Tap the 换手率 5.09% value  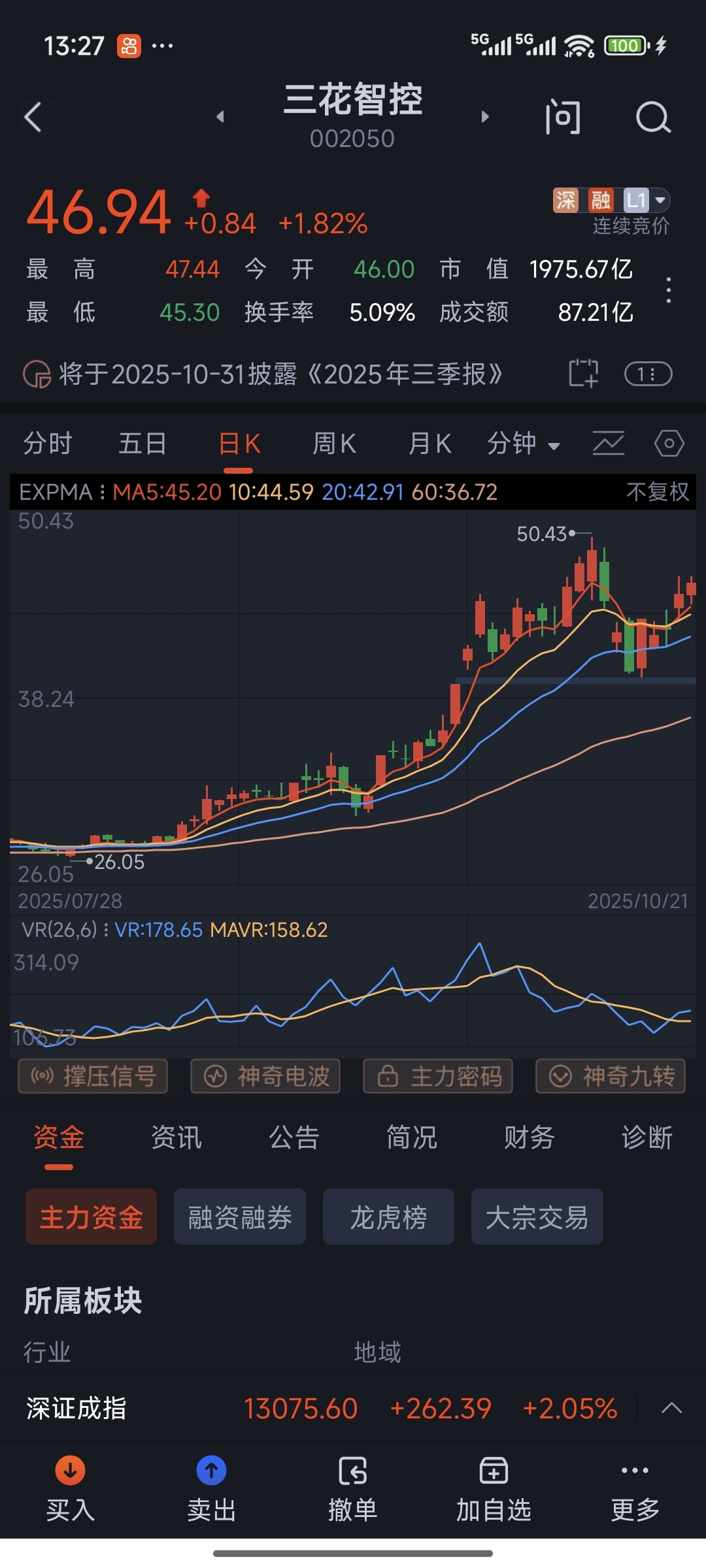[x=382, y=312]
